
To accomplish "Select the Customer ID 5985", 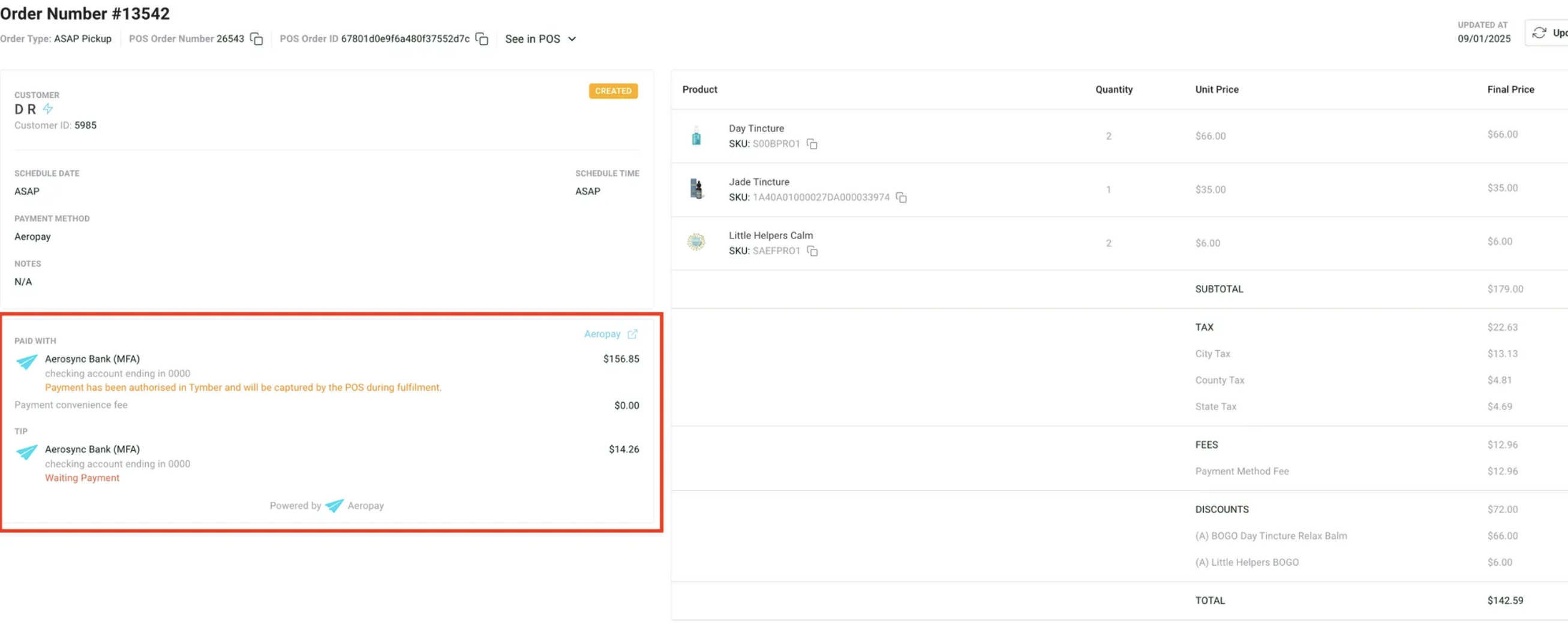I will click(85, 125).
